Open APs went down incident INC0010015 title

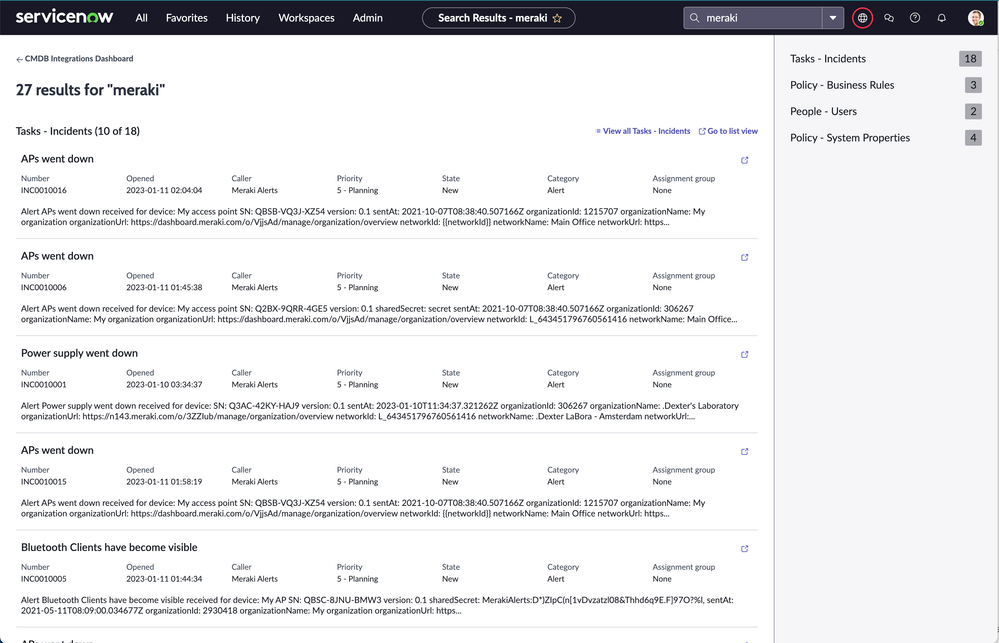(x=57, y=450)
